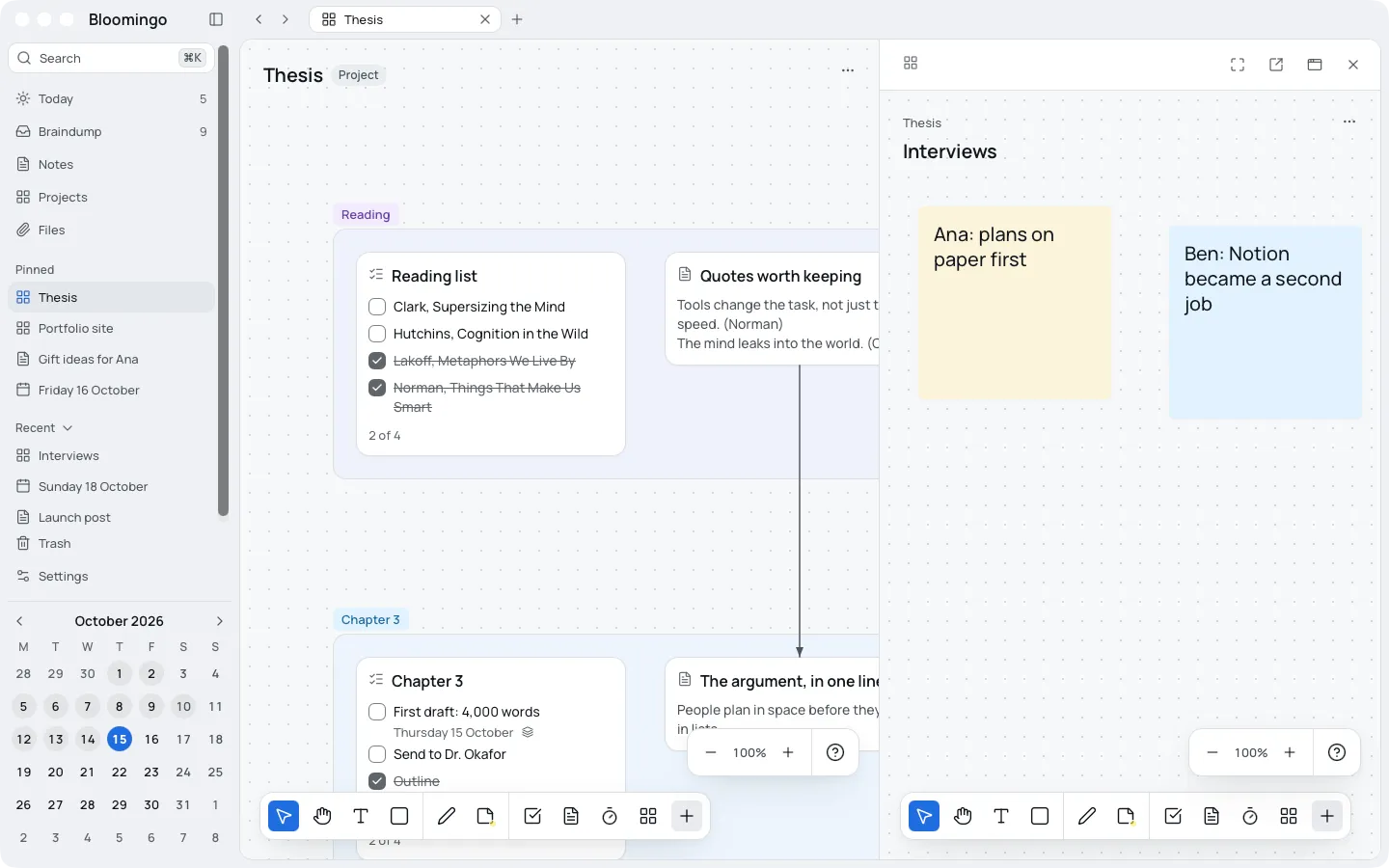The height and width of the screenshot is (868, 1389).
Task: Open a new tab with plus button
Action: pos(517,19)
